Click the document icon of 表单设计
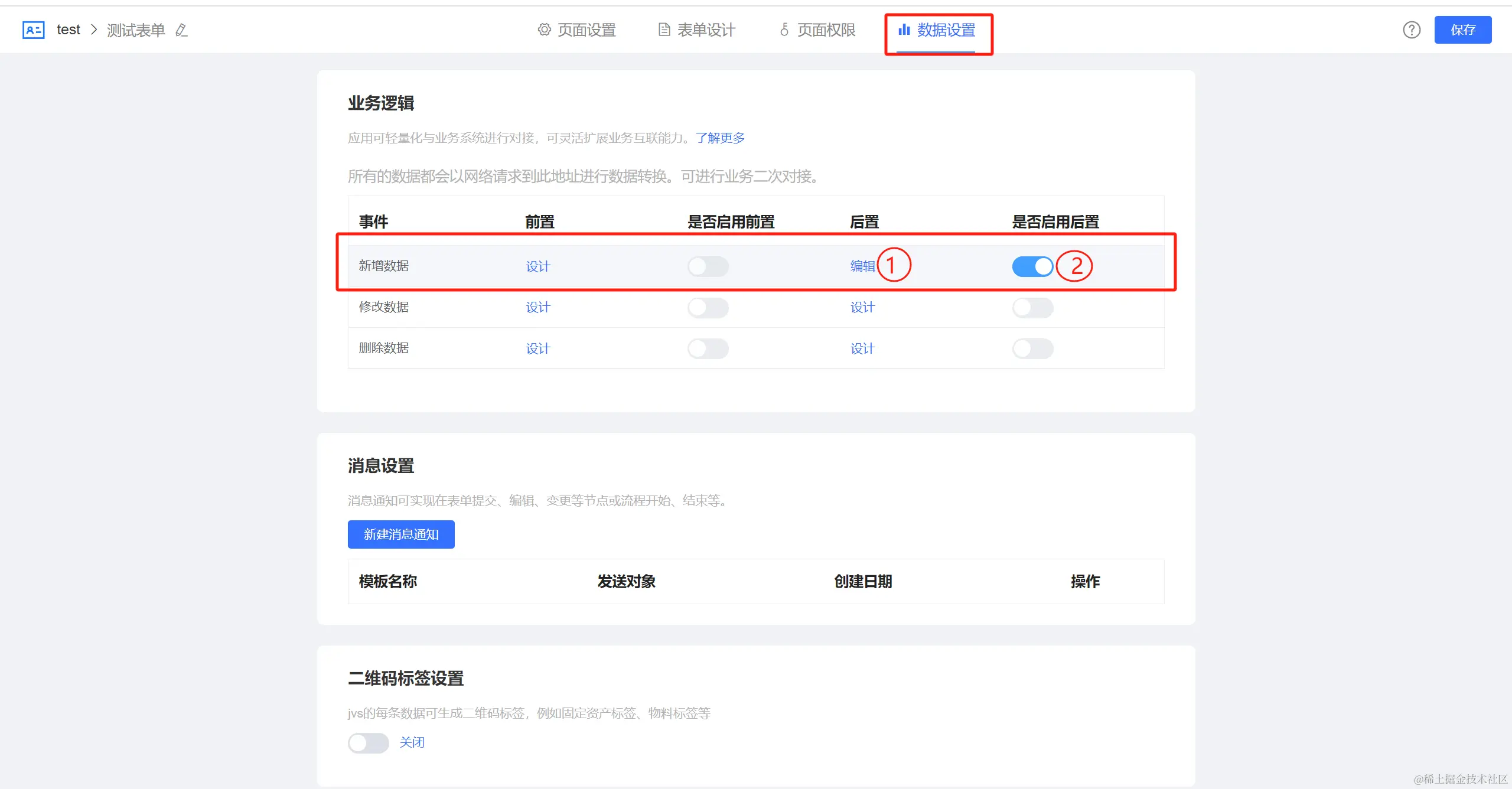Viewport: 1512px width, 789px height. (x=664, y=30)
